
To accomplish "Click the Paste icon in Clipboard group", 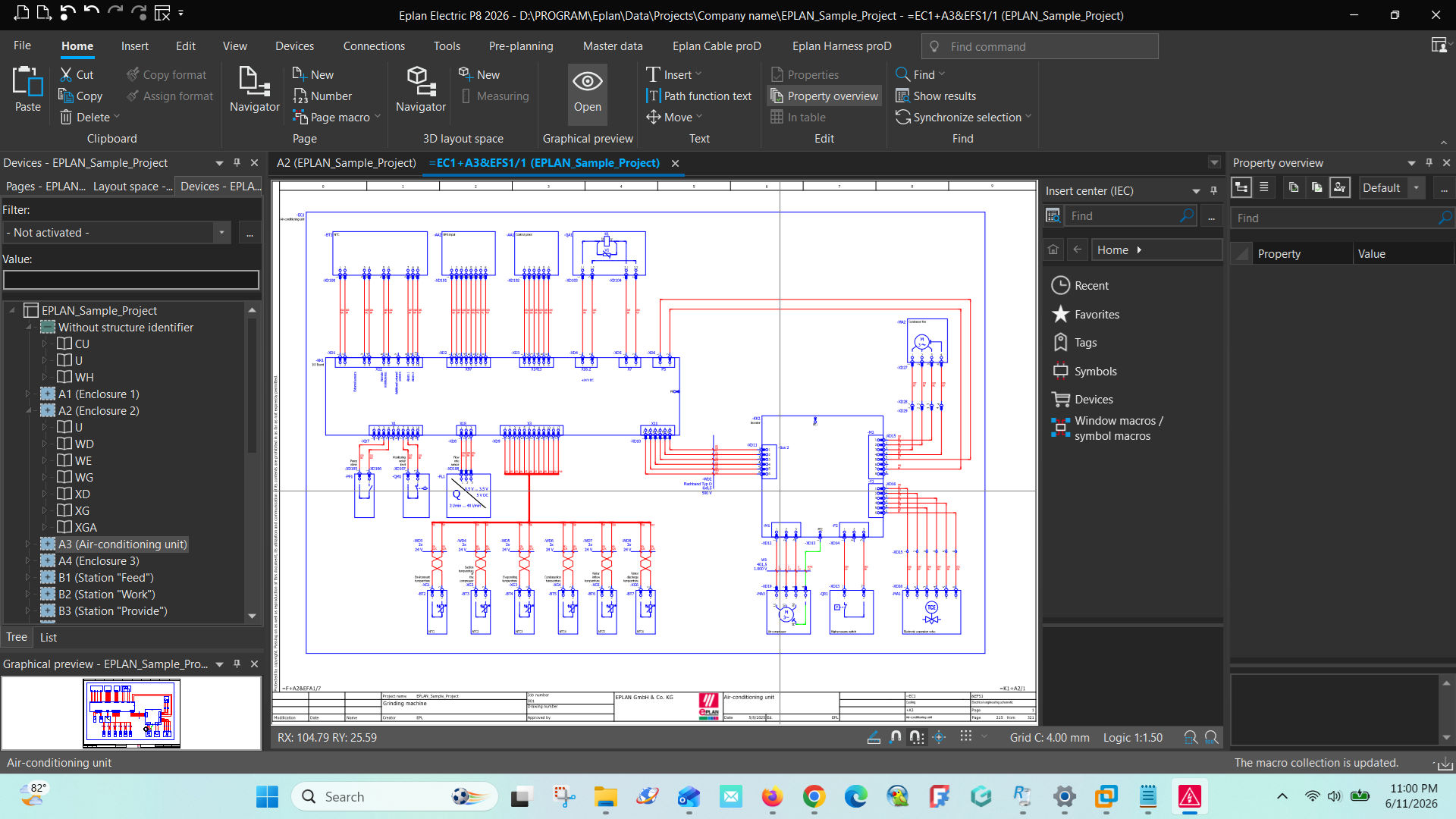I will [28, 82].
